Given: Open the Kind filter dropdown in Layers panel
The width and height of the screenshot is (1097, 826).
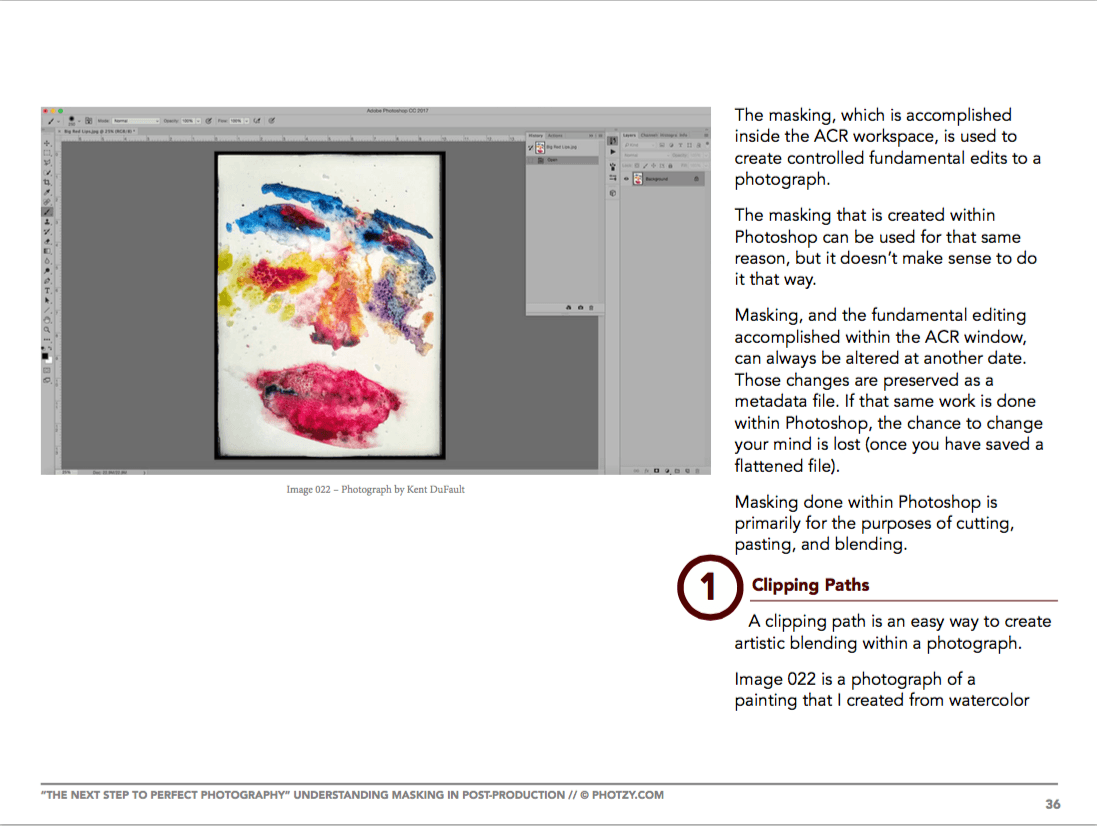Looking at the screenshot, I should click(x=640, y=145).
